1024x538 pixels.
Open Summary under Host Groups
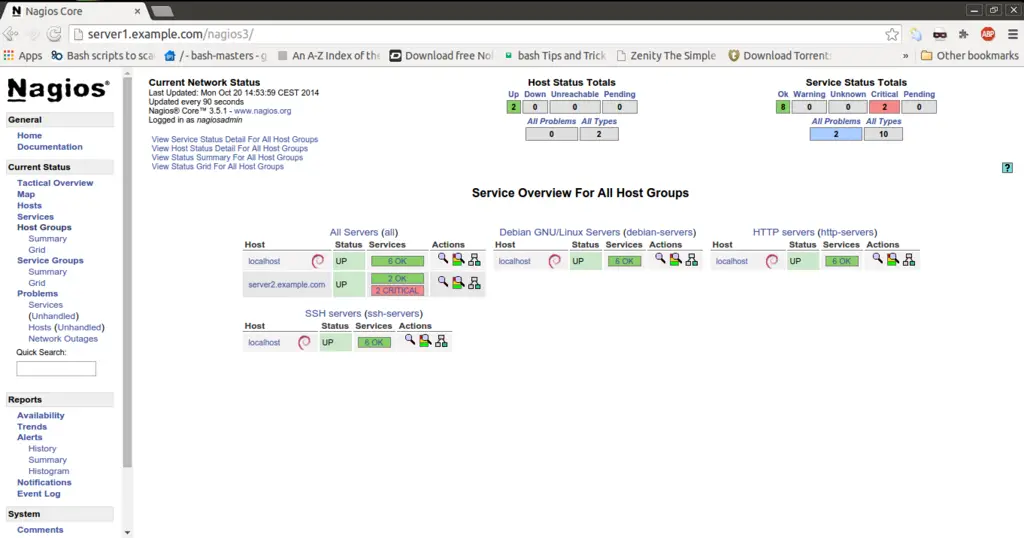click(x=47, y=239)
